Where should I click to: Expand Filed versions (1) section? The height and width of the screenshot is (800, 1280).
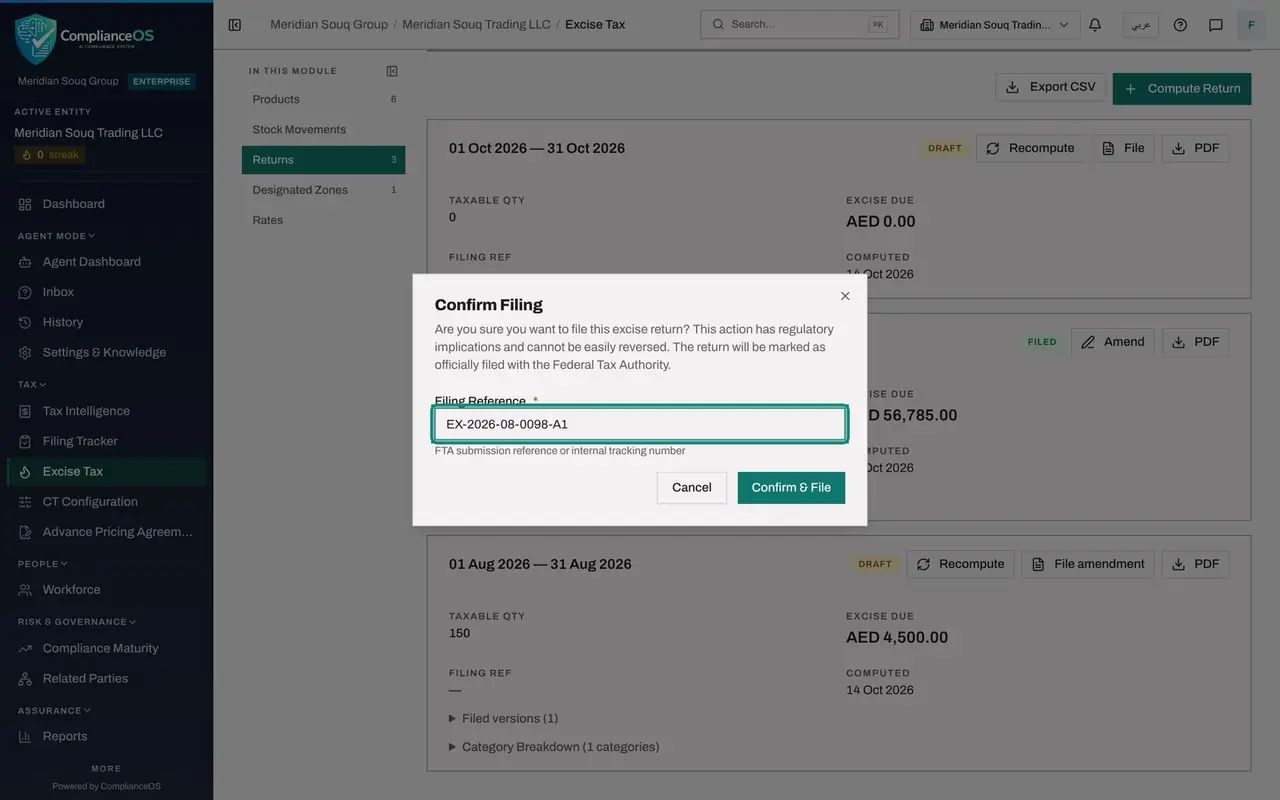pyautogui.click(x=503, y=718)
